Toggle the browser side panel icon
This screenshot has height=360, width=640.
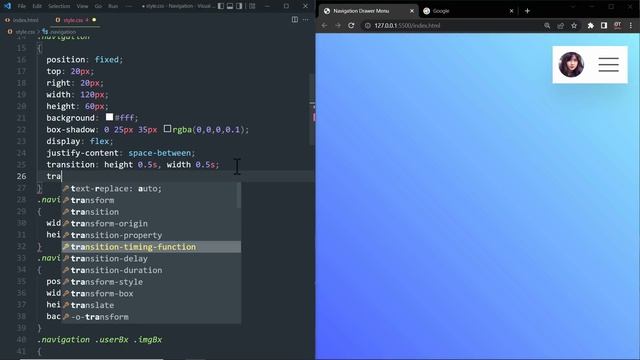pos(604,25)
